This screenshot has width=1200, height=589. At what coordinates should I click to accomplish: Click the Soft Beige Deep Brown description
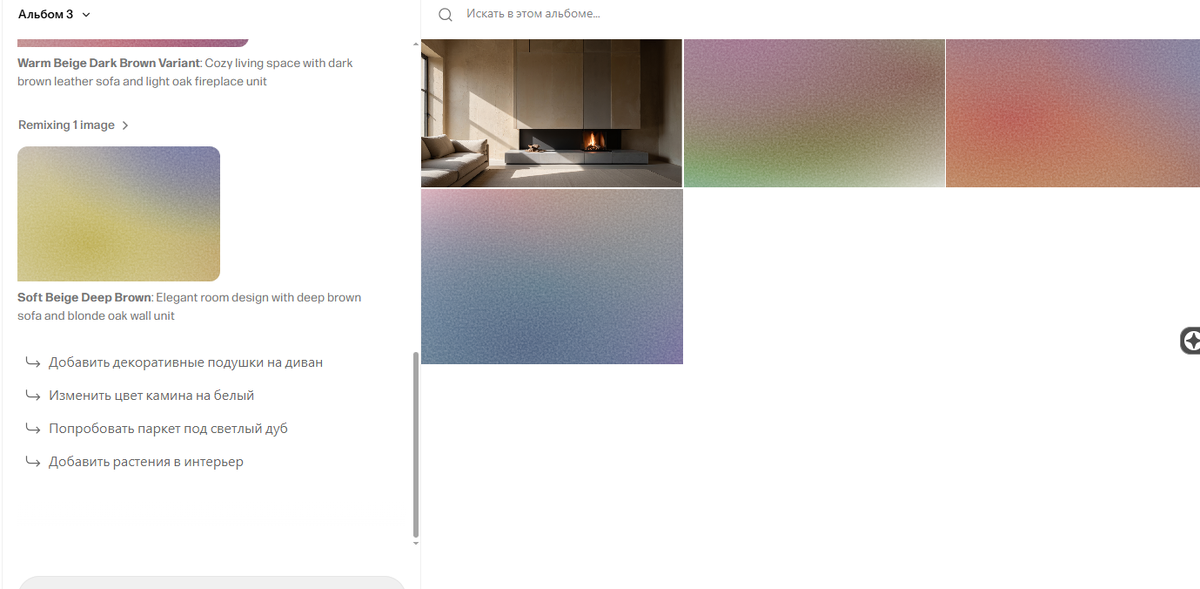pyautogui.click(x=189, y=306)
